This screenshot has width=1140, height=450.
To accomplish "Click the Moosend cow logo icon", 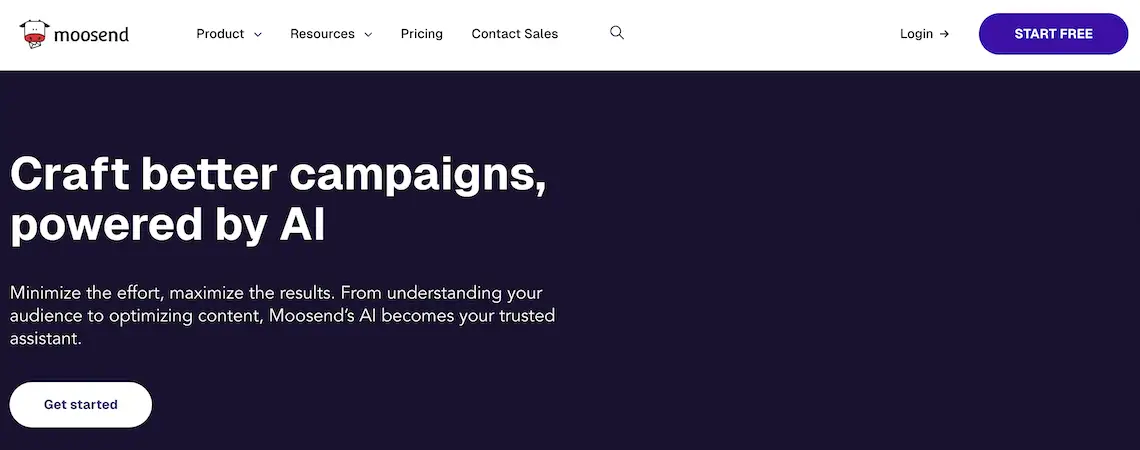I will point(36,34).
